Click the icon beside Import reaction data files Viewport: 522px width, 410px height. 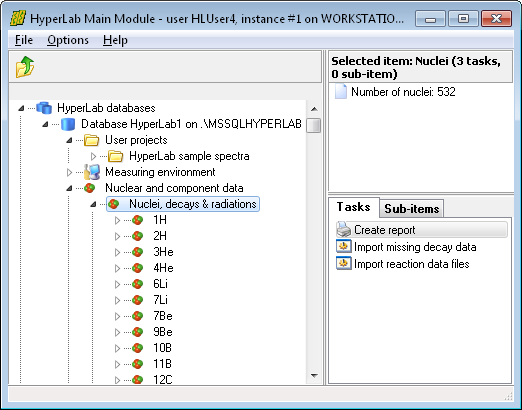coord(344,264)
